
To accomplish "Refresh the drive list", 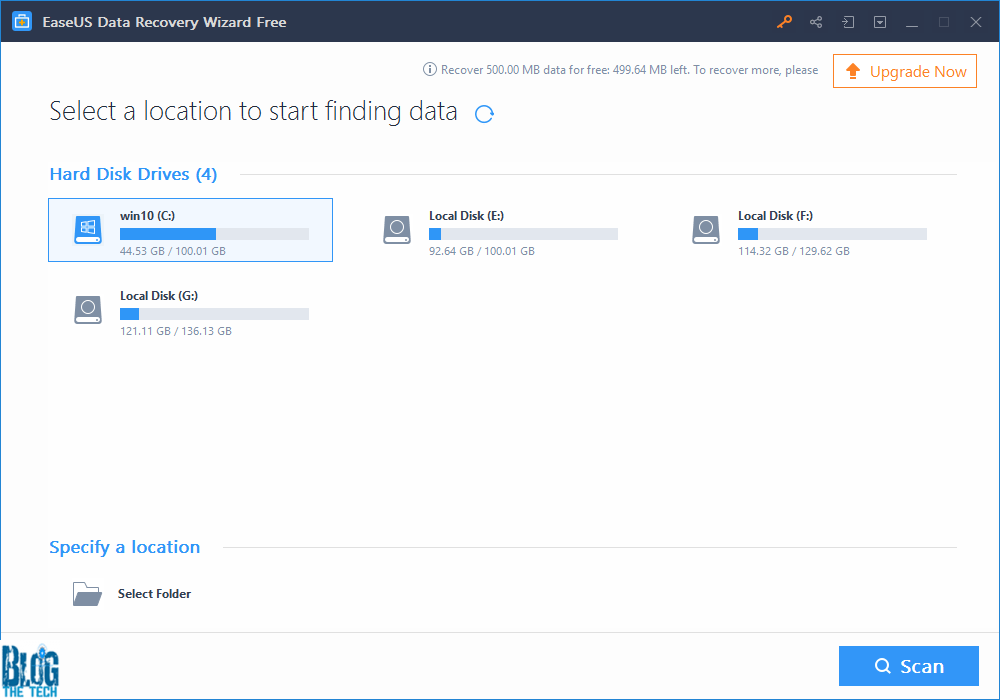I will coord(484,114).
